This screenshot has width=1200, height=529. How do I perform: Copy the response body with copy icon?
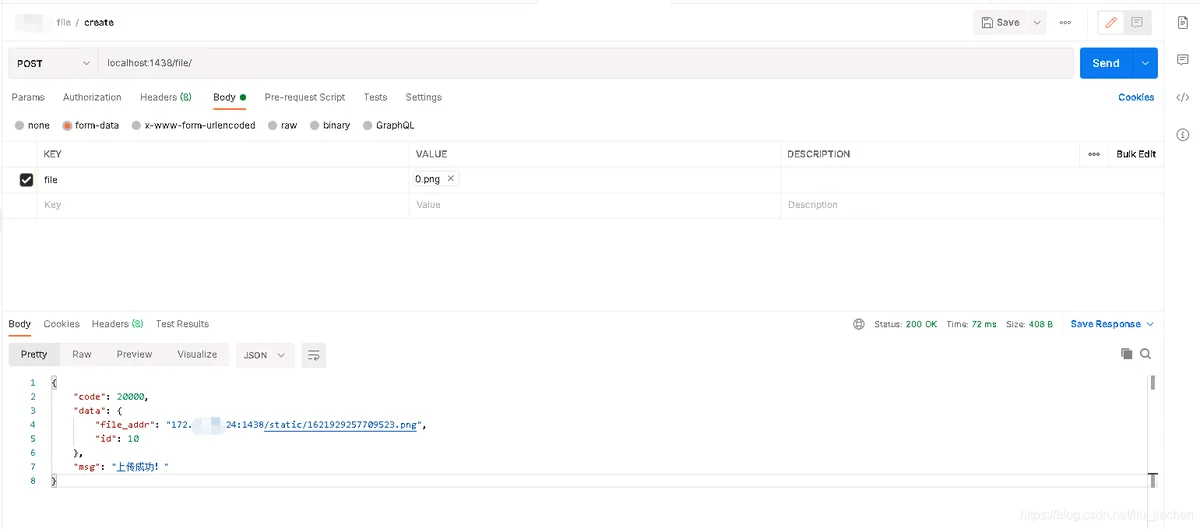[x=1127, y=354]
